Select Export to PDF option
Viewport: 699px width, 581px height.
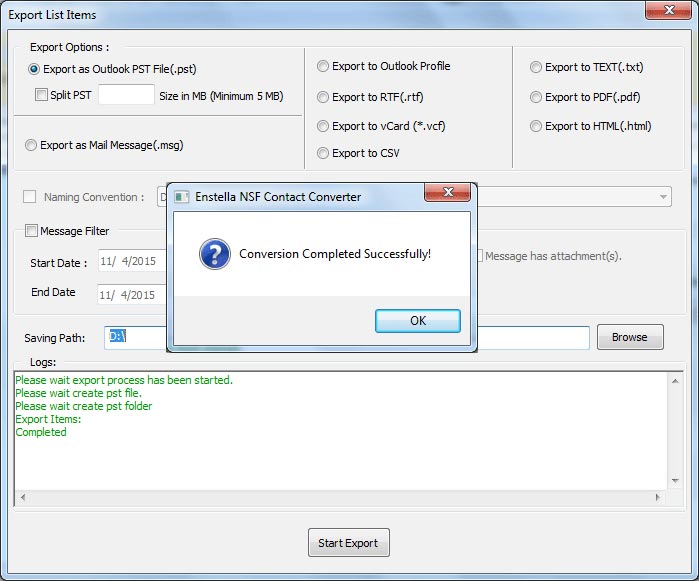pyautogui.click(x=536, y=97)
